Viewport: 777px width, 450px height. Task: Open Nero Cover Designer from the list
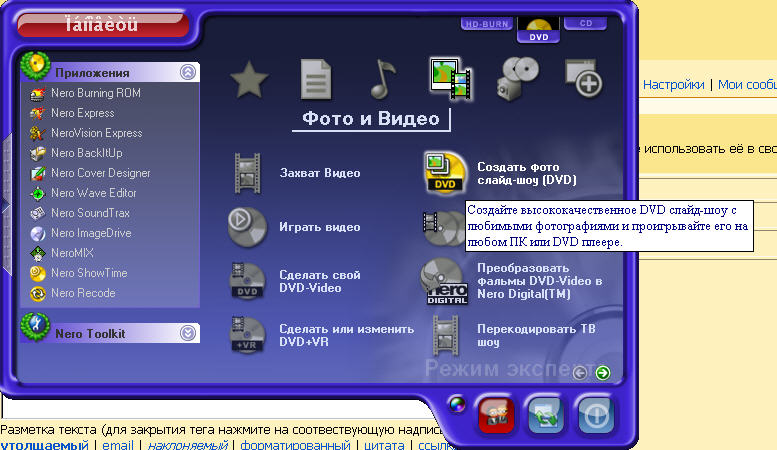100,173
